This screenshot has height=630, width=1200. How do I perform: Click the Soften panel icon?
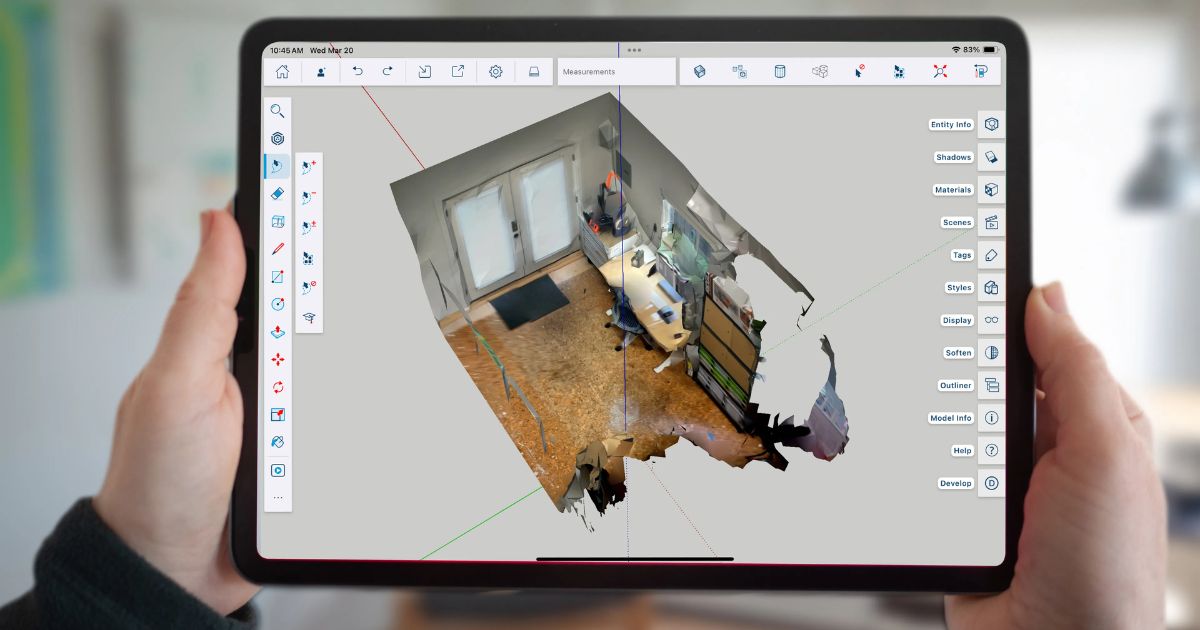991,353
